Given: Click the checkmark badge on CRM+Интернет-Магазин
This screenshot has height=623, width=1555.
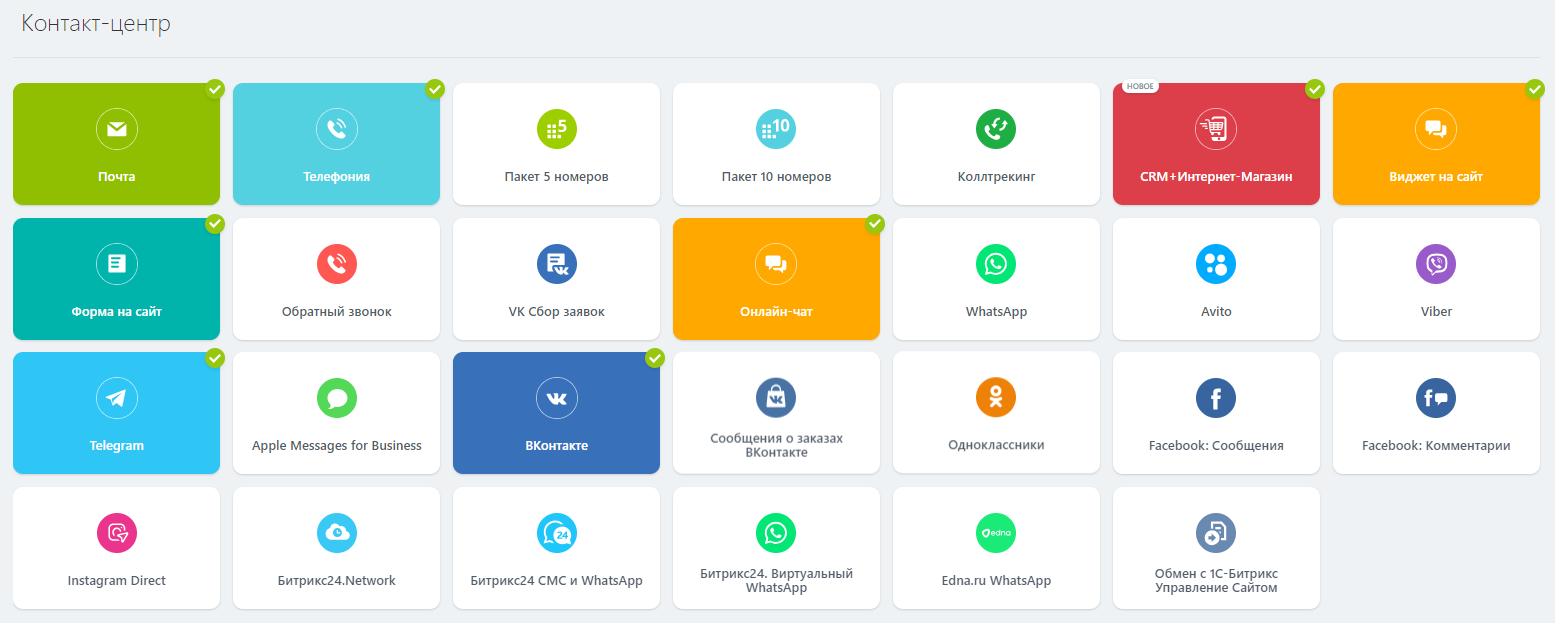Looking at the screenshot, I should (1315, 89).
